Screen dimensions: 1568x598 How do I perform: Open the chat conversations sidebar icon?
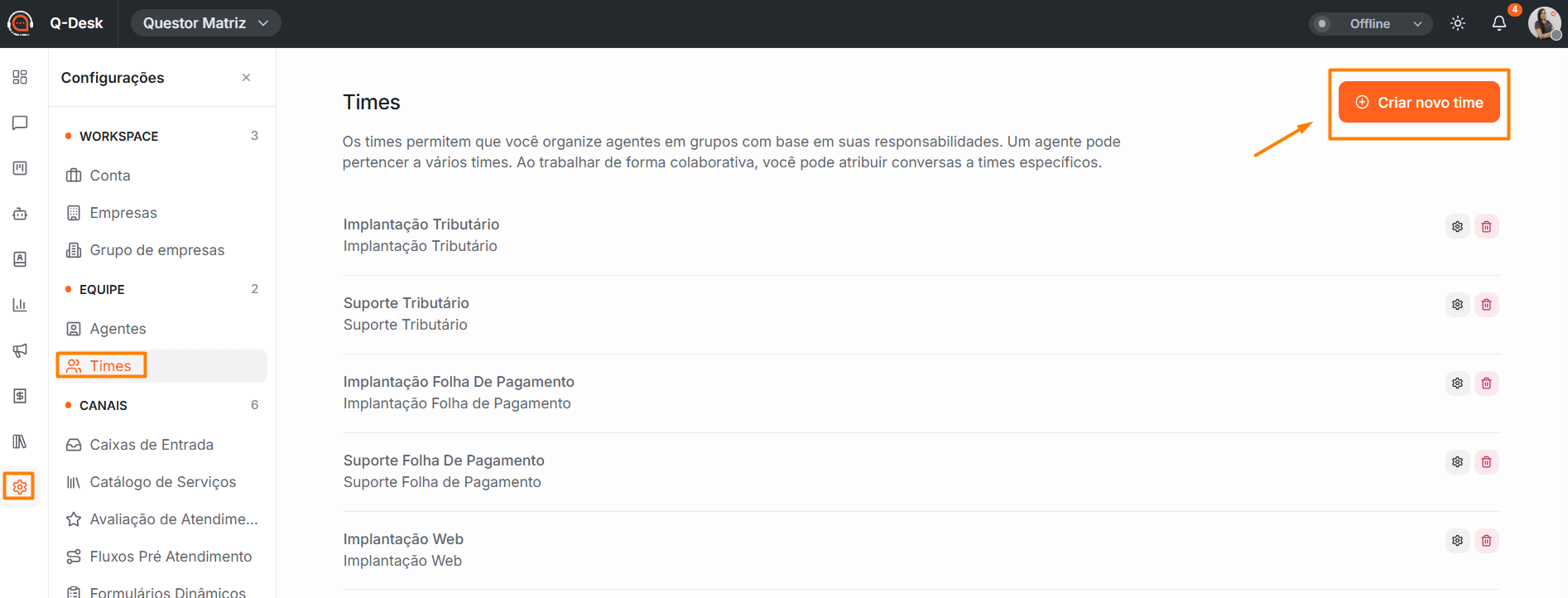point(20,123)
